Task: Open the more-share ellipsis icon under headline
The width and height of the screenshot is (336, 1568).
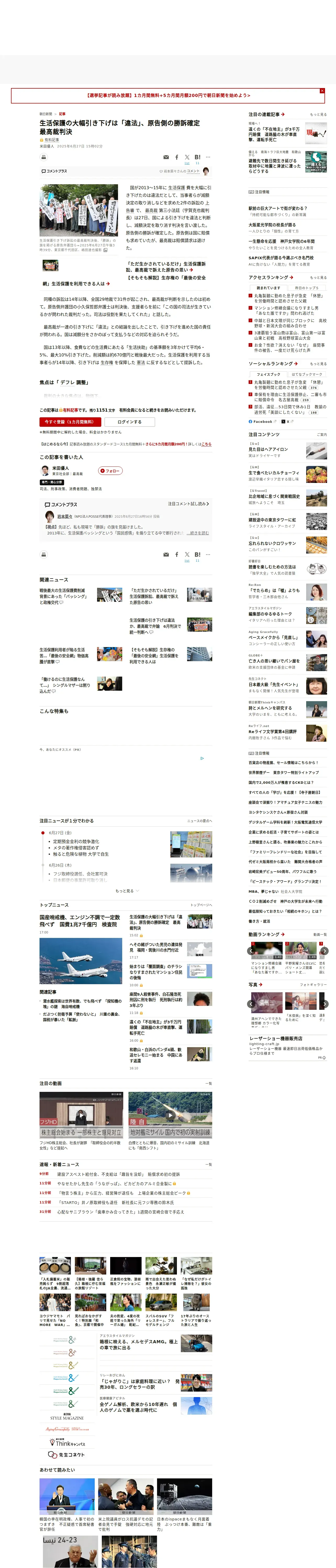Action: coord(208,157)
